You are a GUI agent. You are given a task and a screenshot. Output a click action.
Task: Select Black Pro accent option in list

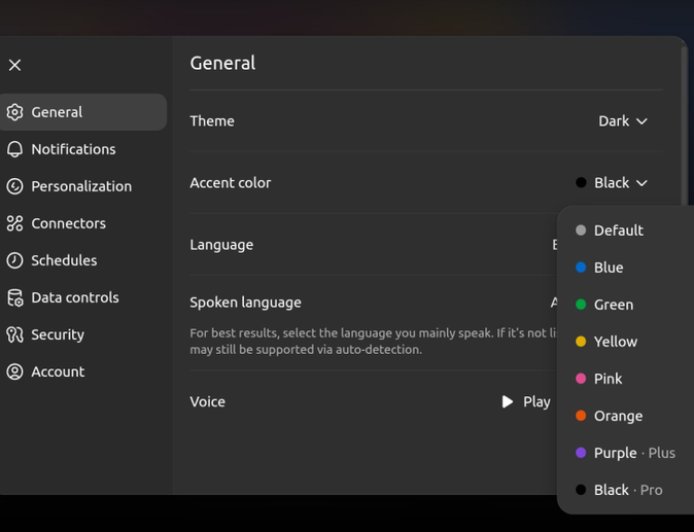click(x=620, y=489)
